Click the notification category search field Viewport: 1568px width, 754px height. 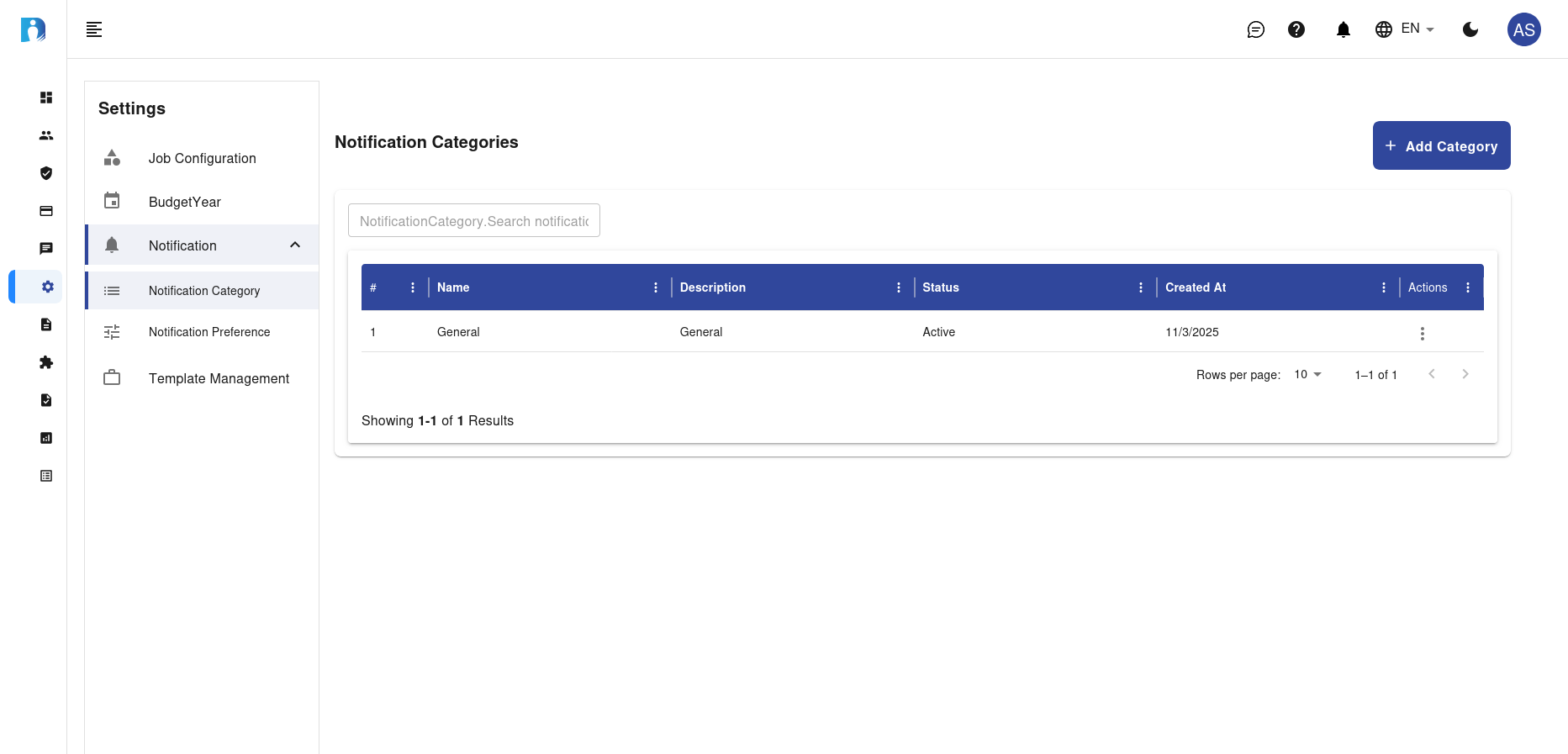(473, 221)
